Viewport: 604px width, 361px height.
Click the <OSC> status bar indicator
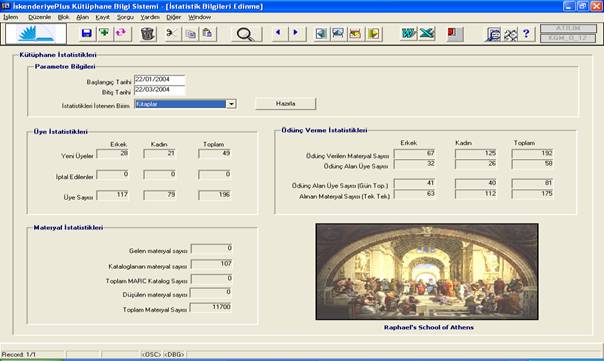coord(151,354)
